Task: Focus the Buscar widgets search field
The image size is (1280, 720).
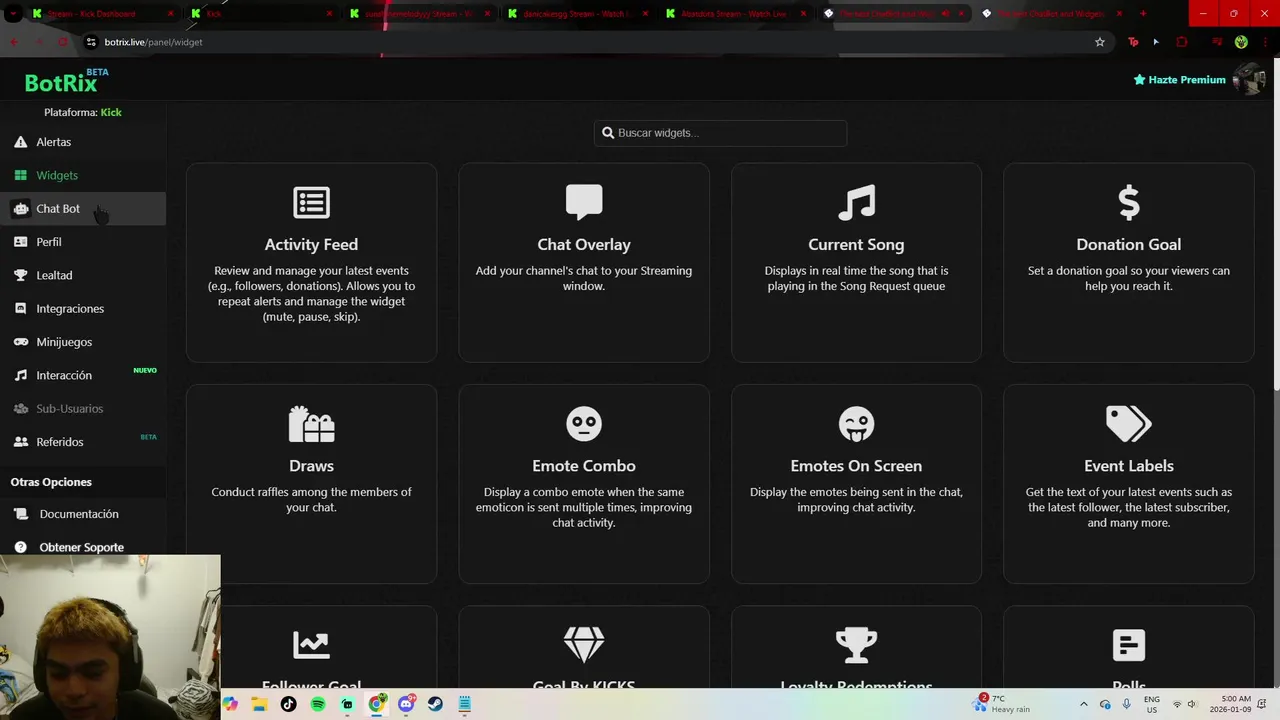Action: coord(720,133)
